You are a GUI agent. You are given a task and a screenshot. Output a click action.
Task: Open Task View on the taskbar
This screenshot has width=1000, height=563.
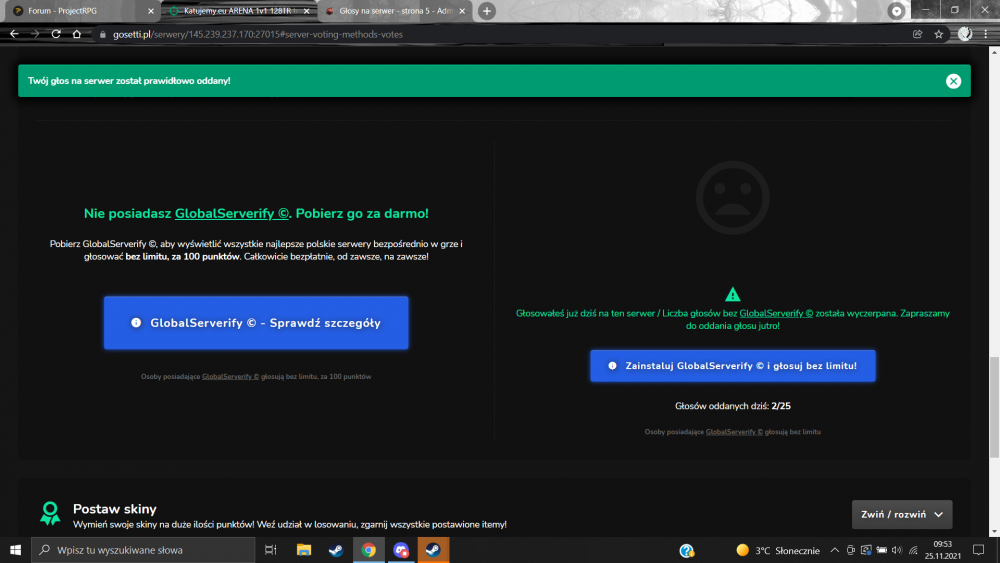pyautogui.click(x=270, y=550)
